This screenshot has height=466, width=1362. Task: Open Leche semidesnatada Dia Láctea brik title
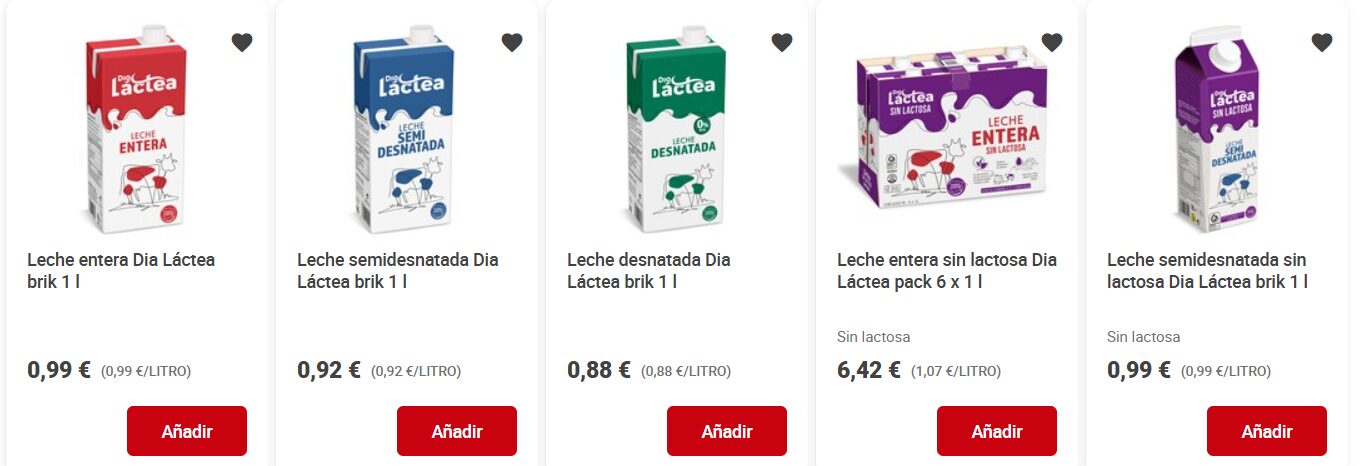398,271
